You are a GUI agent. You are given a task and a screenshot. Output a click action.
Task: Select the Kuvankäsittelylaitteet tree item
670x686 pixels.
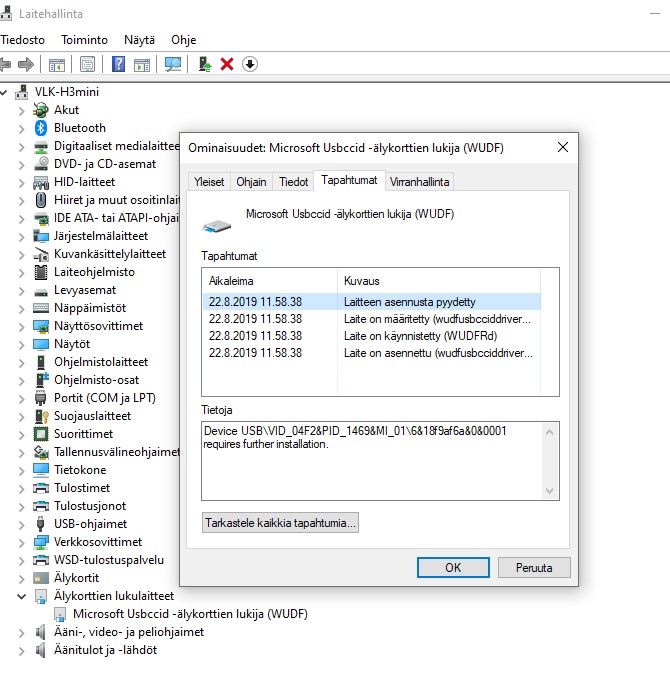click(110, 254)
